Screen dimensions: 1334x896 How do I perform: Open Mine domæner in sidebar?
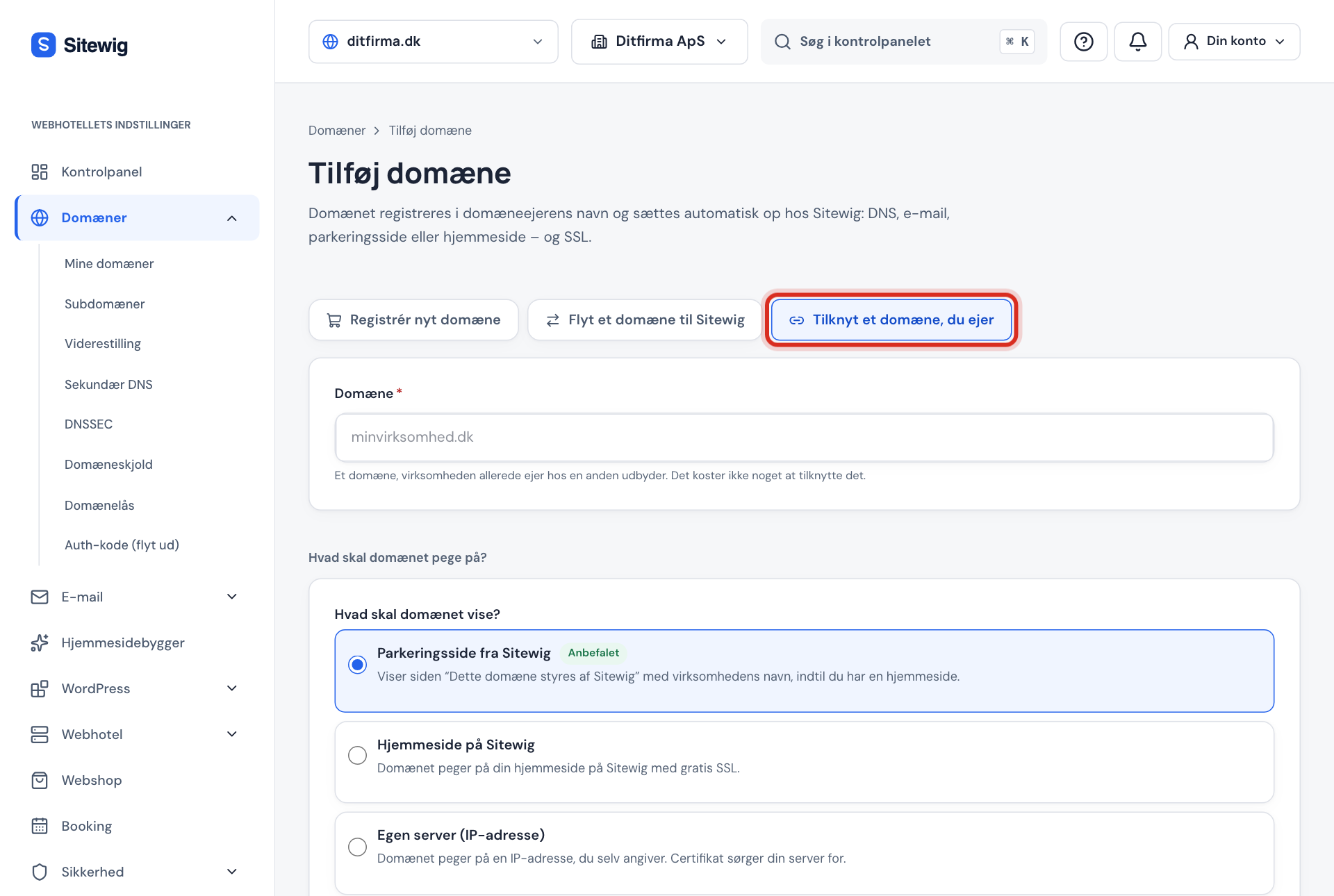109,264
